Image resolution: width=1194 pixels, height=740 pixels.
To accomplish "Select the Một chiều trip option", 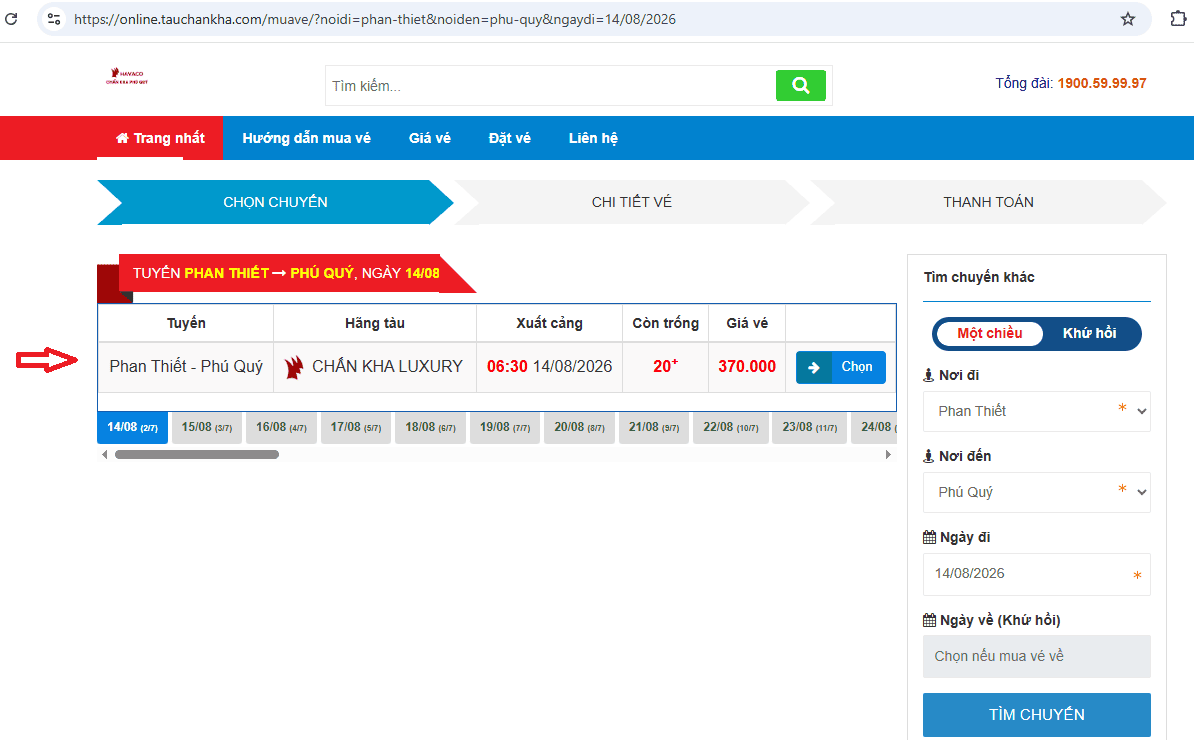I will 989,333.
